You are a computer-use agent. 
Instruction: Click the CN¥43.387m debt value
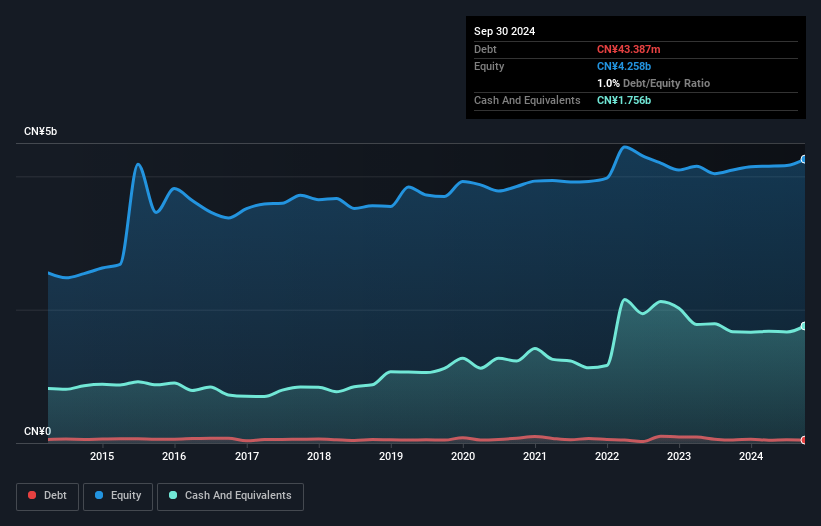tap(628, 49)
